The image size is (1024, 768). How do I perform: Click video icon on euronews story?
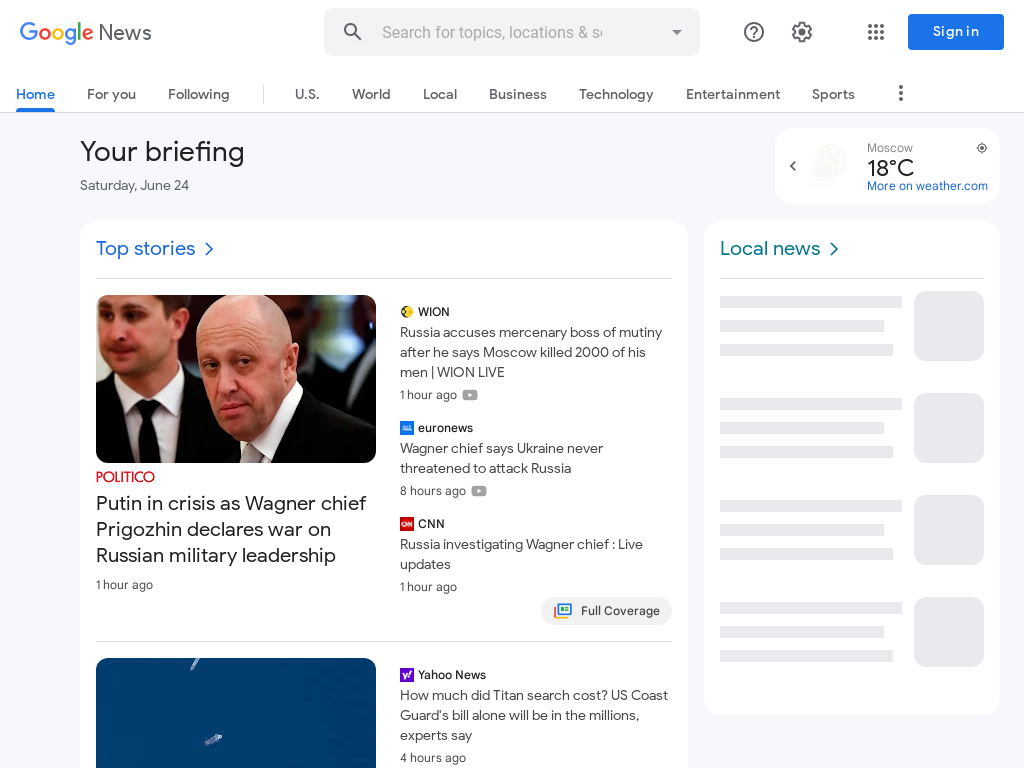479,491
